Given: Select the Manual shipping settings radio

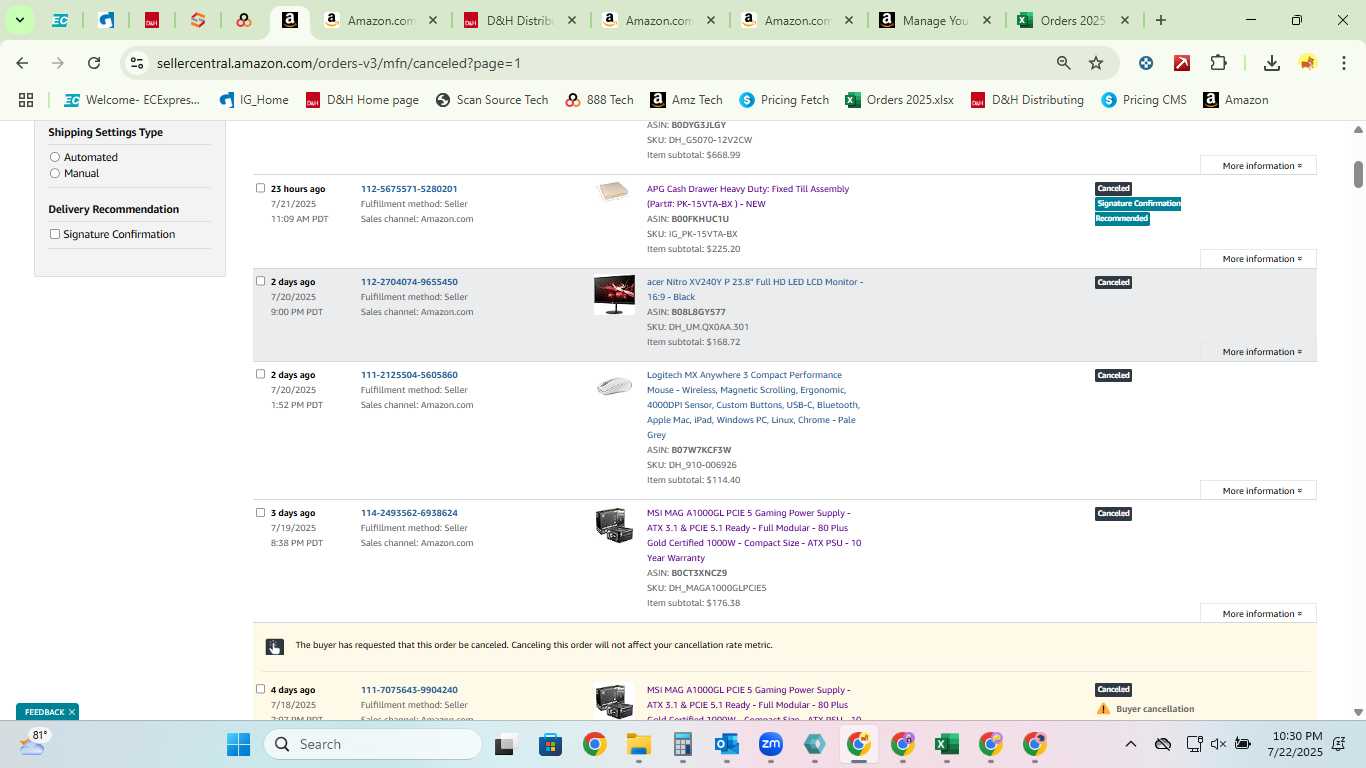Looking at the screenshot, I should pos(55,173).
